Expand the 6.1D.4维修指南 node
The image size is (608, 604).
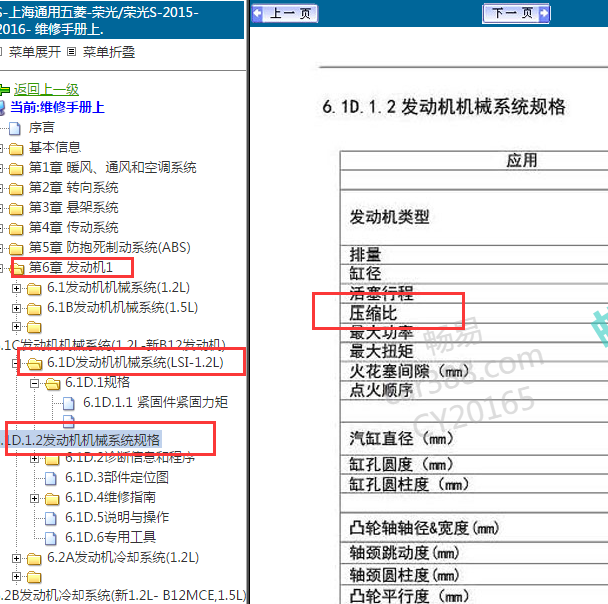click(x=35, y=499)
